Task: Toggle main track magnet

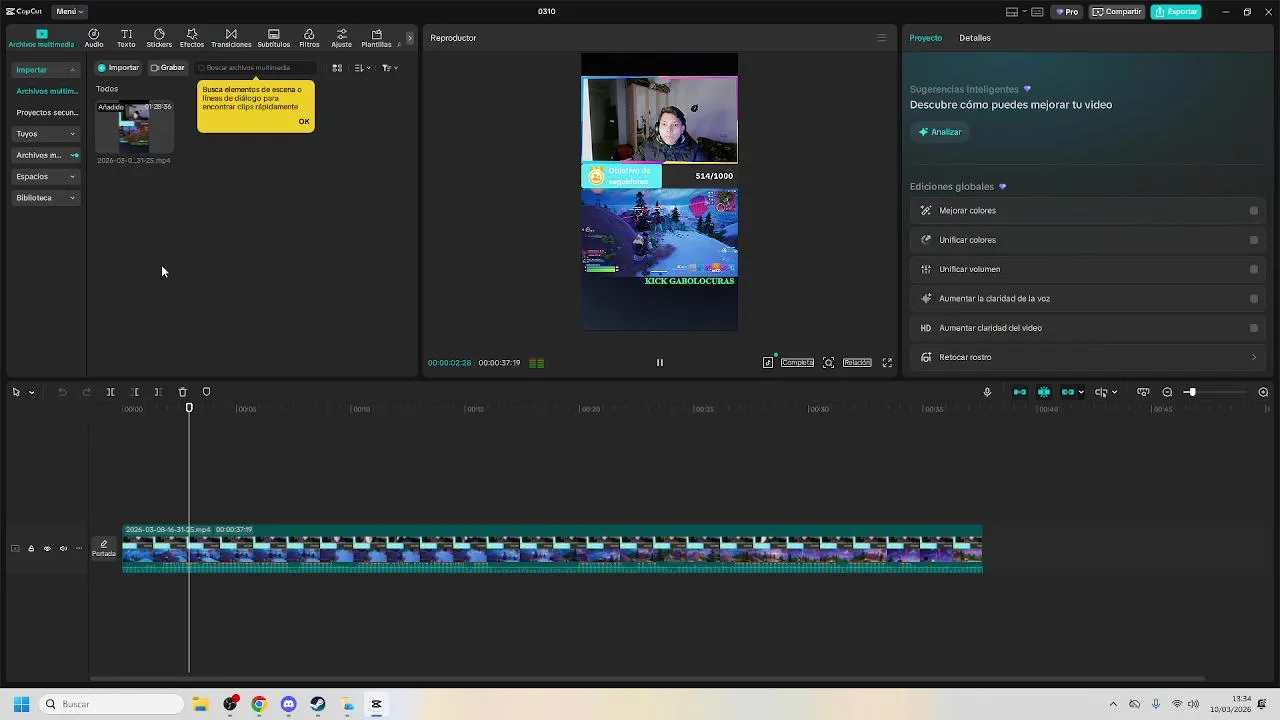Action: click(x=1019, y=392)
